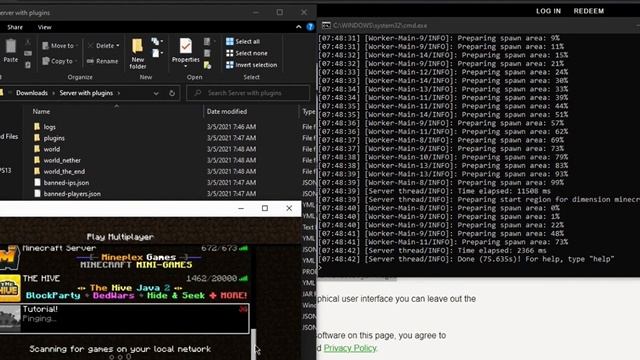Screen dimensions: 640x360
Task: Select the plugins folder
Action: click(x=54, y=138)
